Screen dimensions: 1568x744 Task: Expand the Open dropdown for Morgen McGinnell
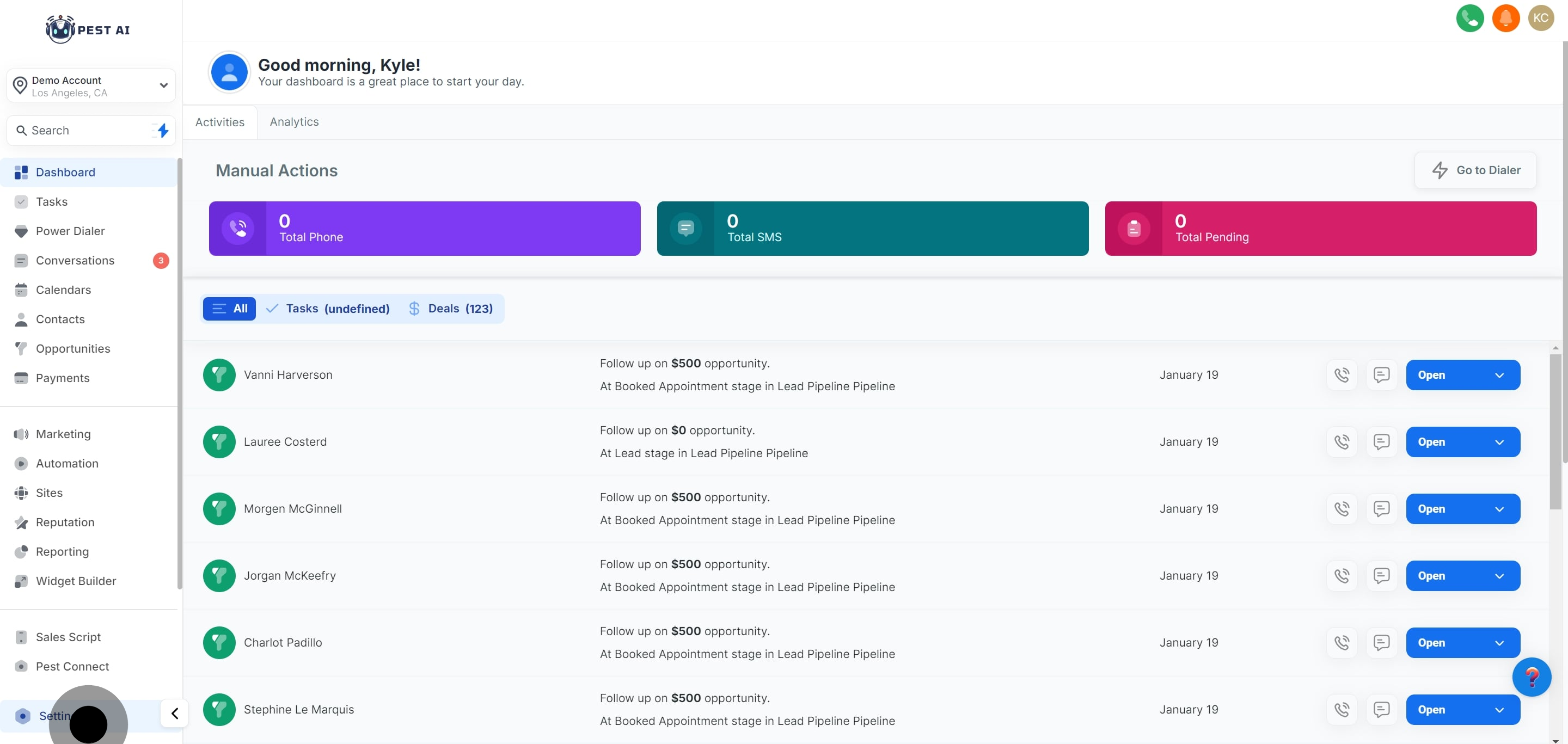(x=1499, y=508)
